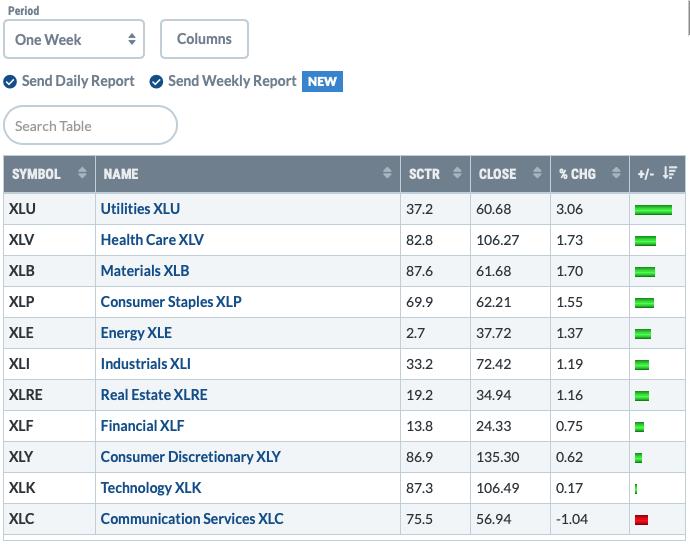Image resolution: width=690 pixels, height=545 pixels.
Task: Sort table by NAME column arrows
Action: point(387,173)
